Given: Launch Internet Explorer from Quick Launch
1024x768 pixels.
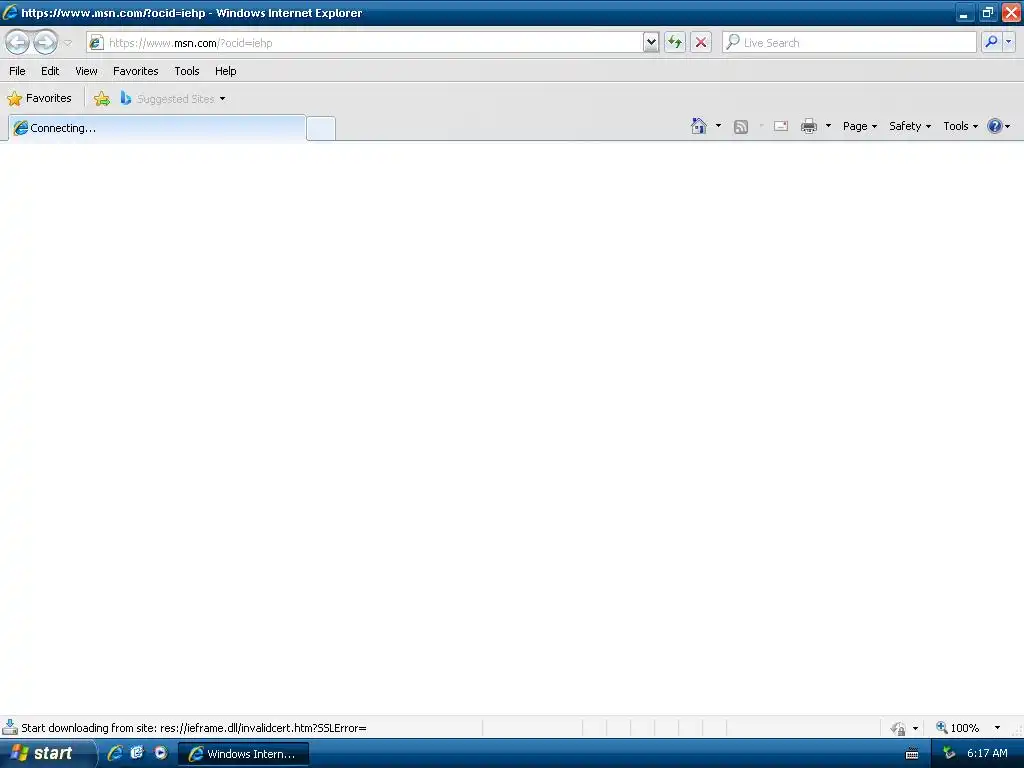Looking at the screenshot, I should pyautogui.click(x=115, y=753).
